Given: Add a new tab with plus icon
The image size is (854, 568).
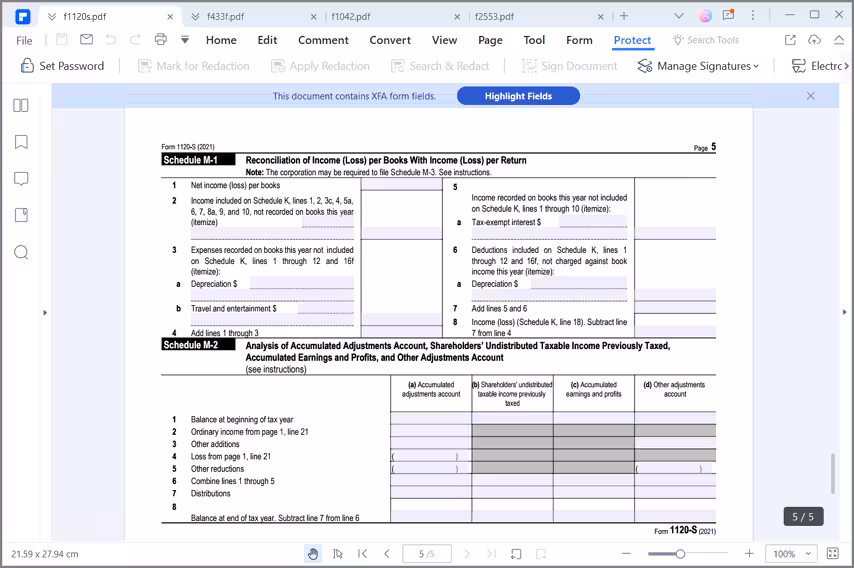Looking at the screenshot, I should [x=624, y=16].
